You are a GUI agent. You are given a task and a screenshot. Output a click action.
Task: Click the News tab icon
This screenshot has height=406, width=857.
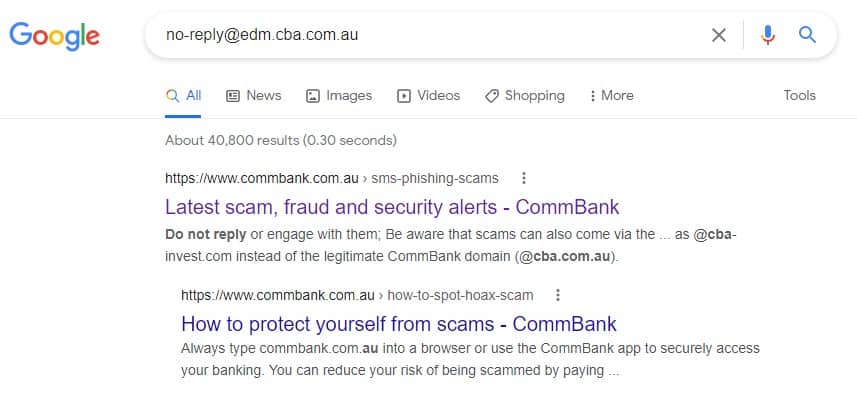233,96
